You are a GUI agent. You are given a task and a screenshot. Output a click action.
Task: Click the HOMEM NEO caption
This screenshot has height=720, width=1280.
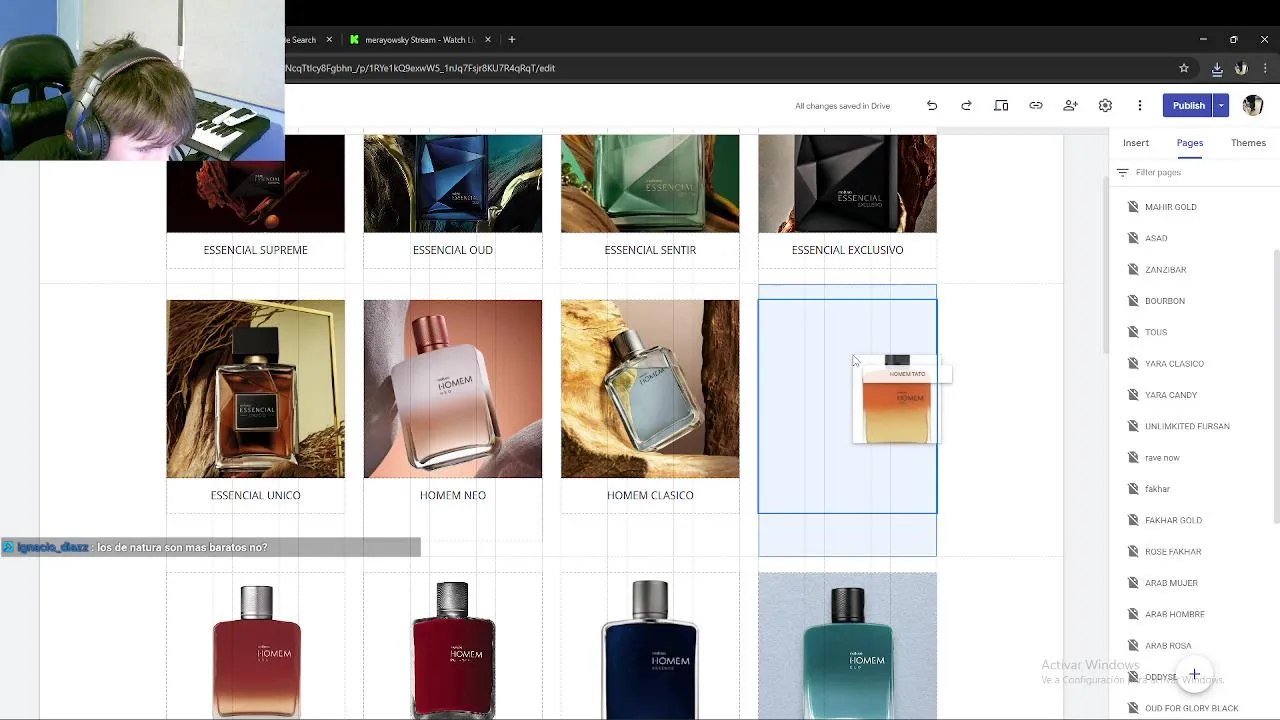tap(453, 495)
